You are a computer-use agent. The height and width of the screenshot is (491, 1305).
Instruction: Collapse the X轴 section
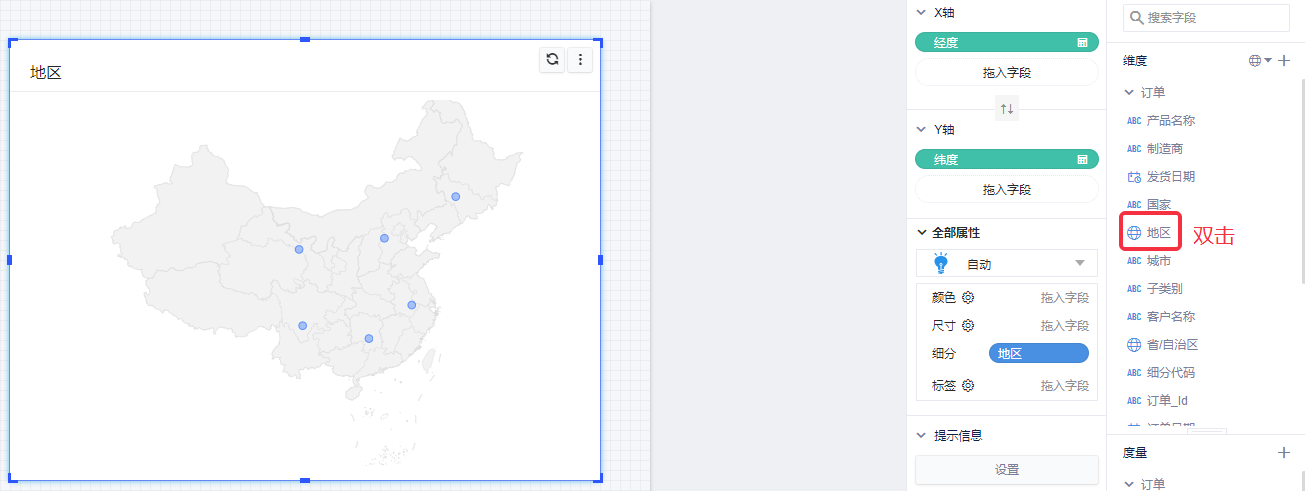point(922,13)
